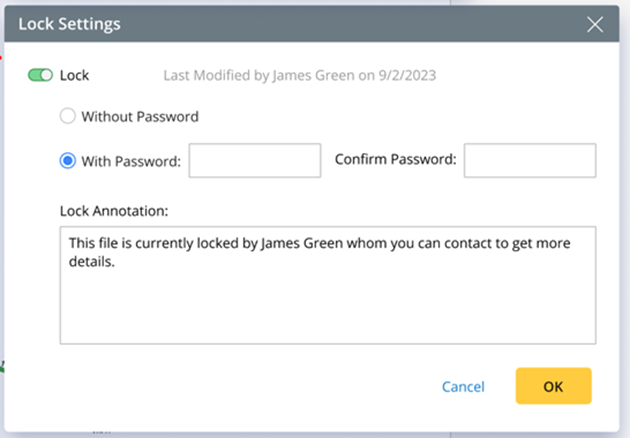Close the Lock Settings dialog with X
This screenshot has height=438, width=630.
tap(594, 24)
